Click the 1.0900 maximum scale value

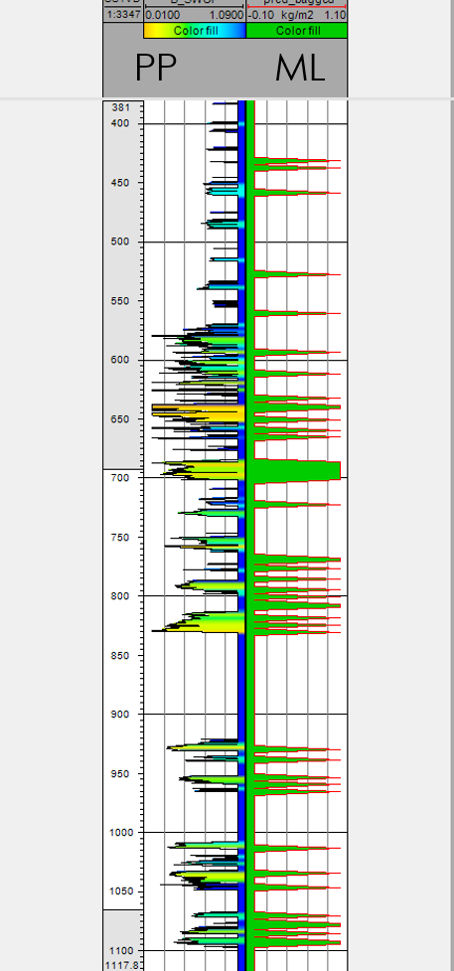point(227,14)
